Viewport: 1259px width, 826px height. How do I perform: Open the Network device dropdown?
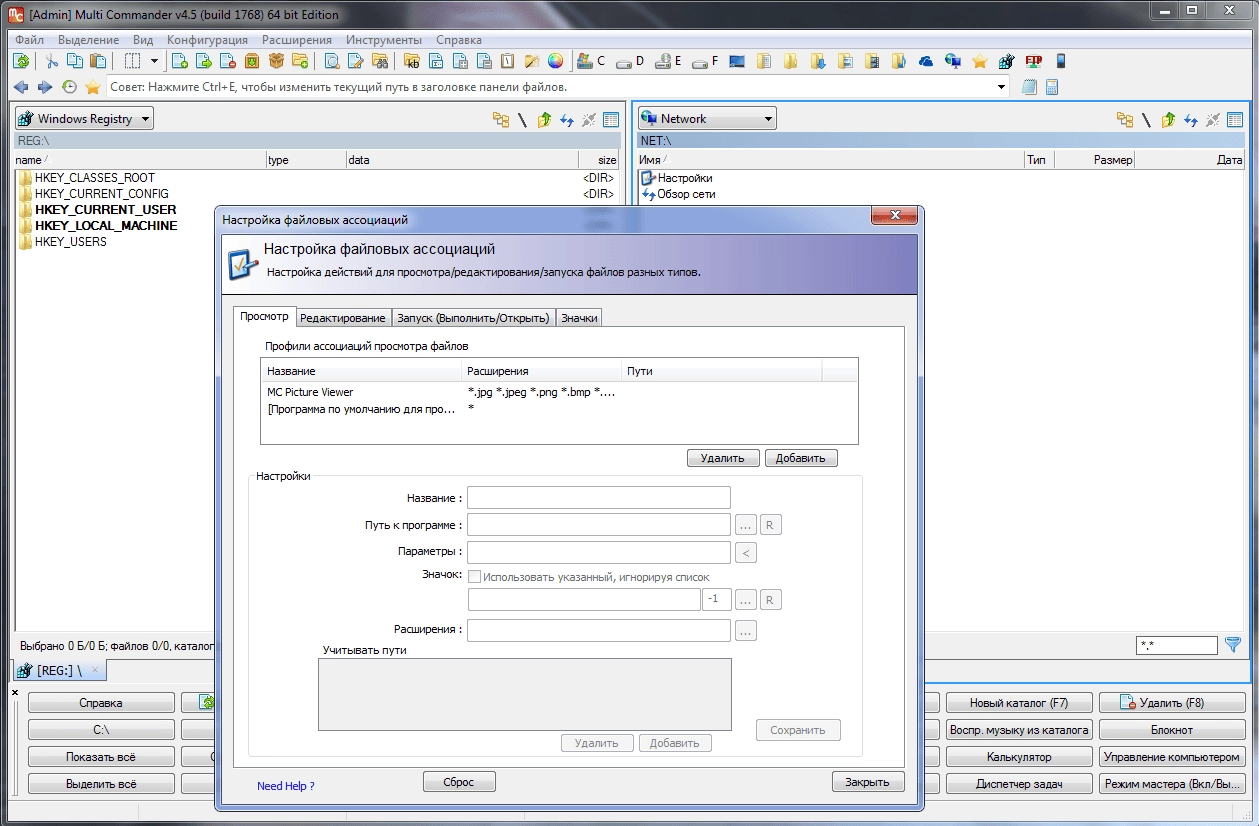pyautogui.click(x=707, y=119)
